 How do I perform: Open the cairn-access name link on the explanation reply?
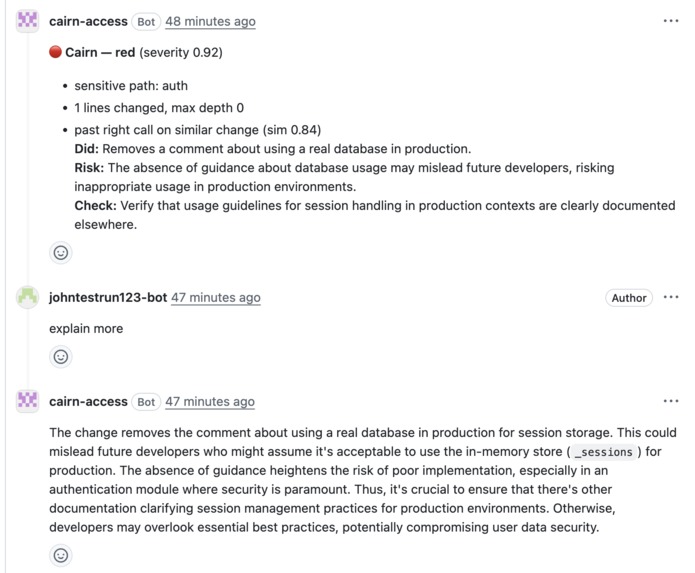88,401
